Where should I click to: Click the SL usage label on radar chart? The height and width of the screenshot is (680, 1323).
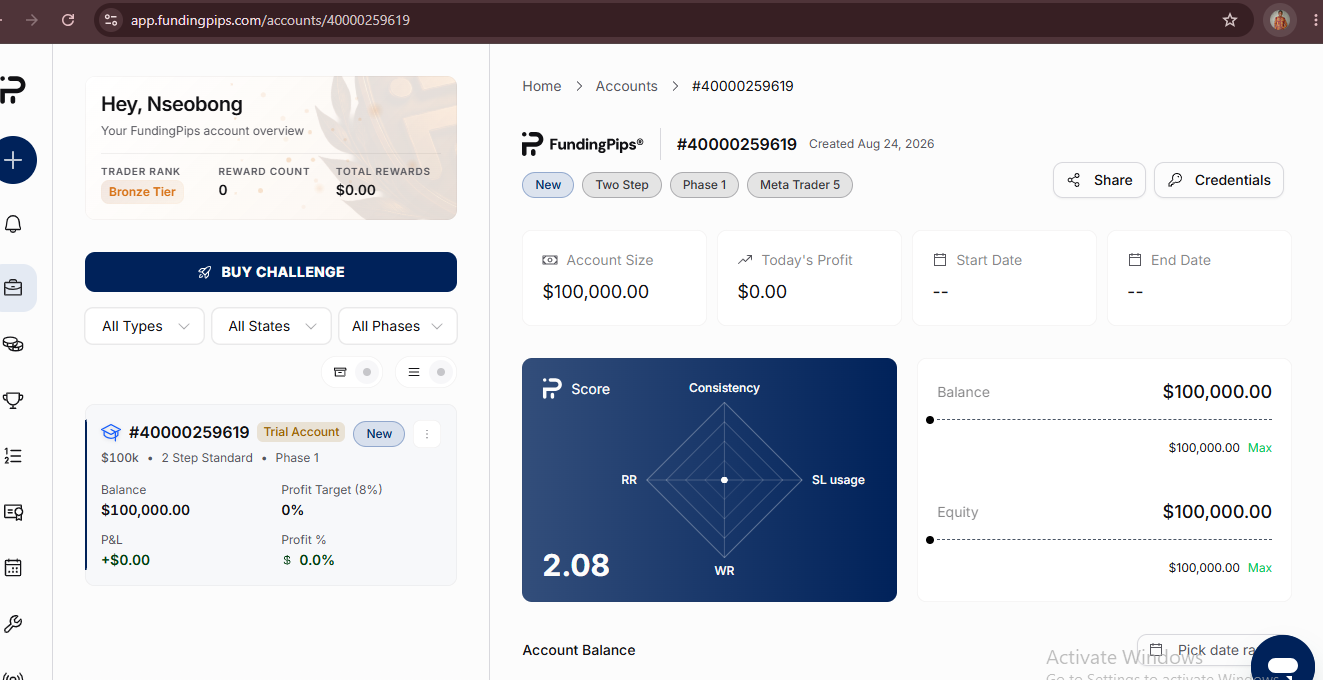click(840, 480)
